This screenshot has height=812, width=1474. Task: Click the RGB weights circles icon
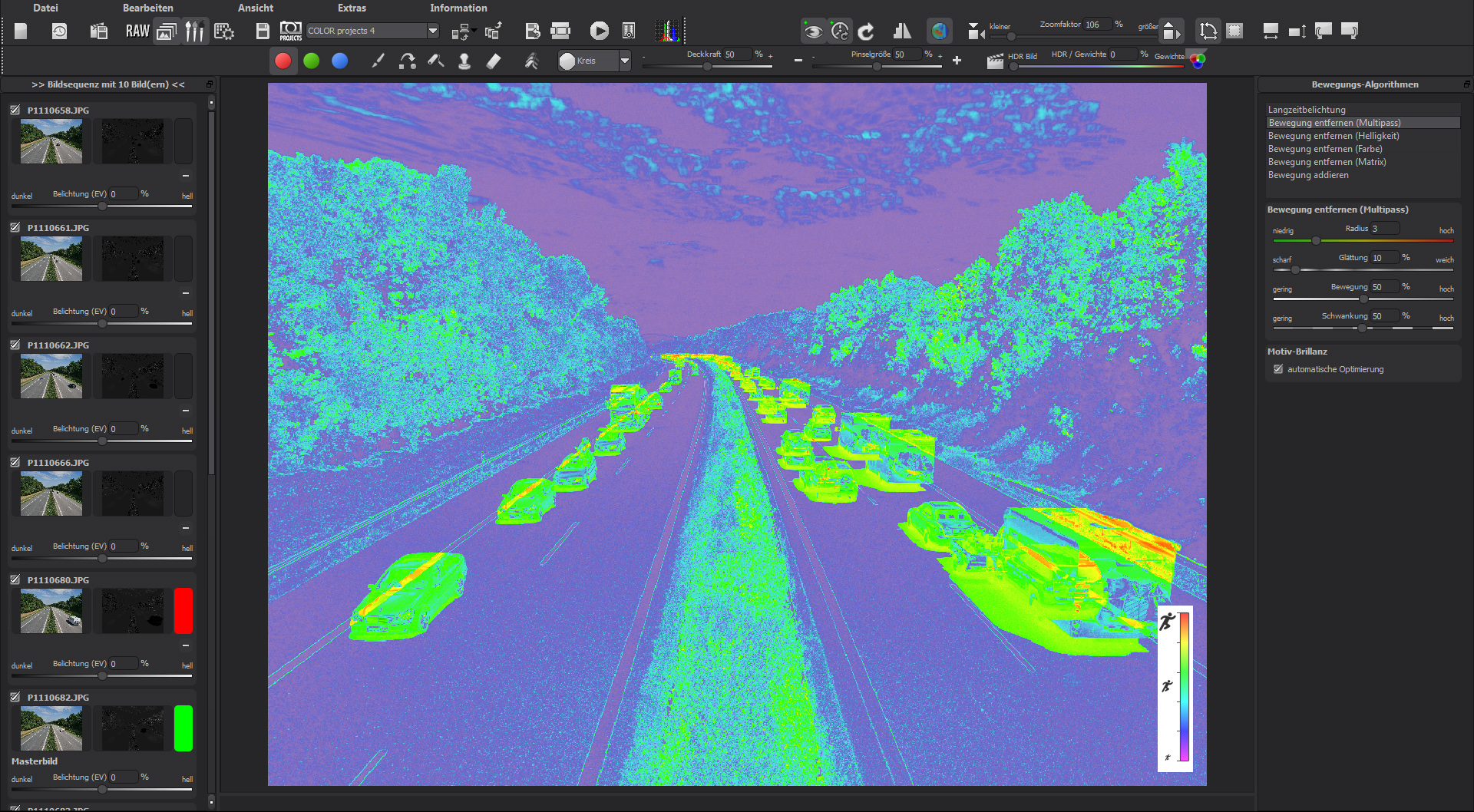pyautogui.click(x=1197, y=60)
